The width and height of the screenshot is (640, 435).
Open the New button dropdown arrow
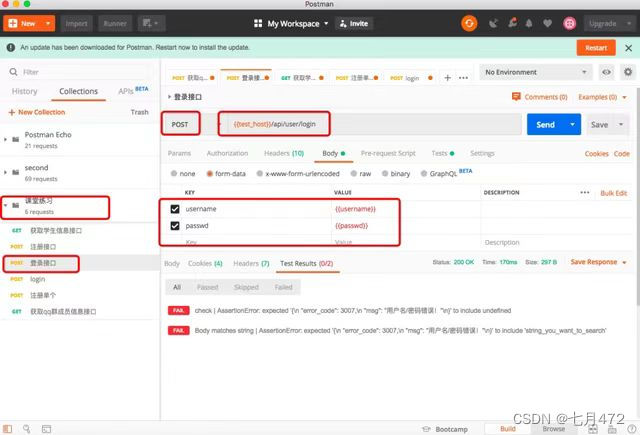pos(48,23)
